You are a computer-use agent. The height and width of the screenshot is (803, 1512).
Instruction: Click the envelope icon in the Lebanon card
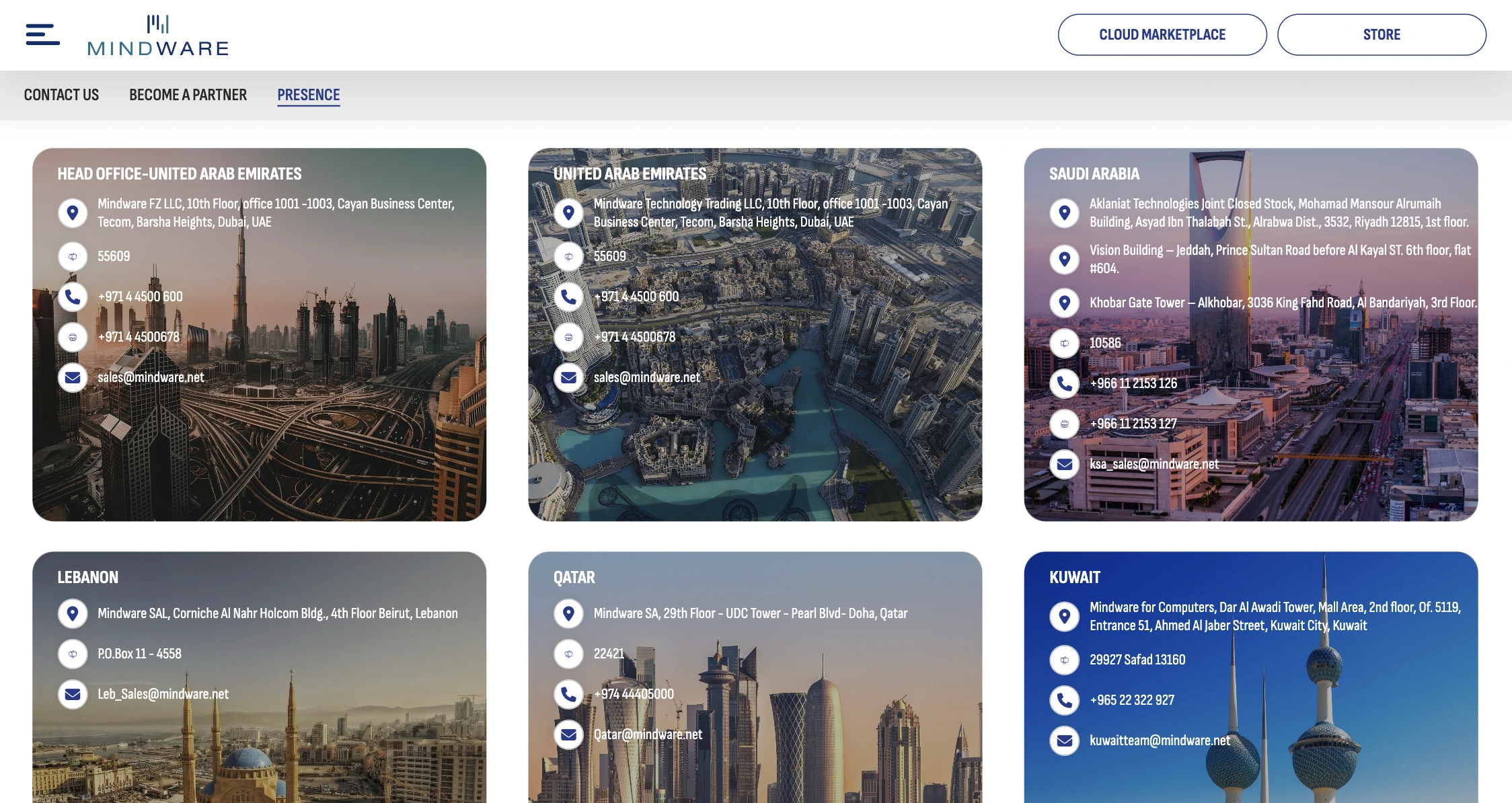pyautogui.click(x=73, y=694)
